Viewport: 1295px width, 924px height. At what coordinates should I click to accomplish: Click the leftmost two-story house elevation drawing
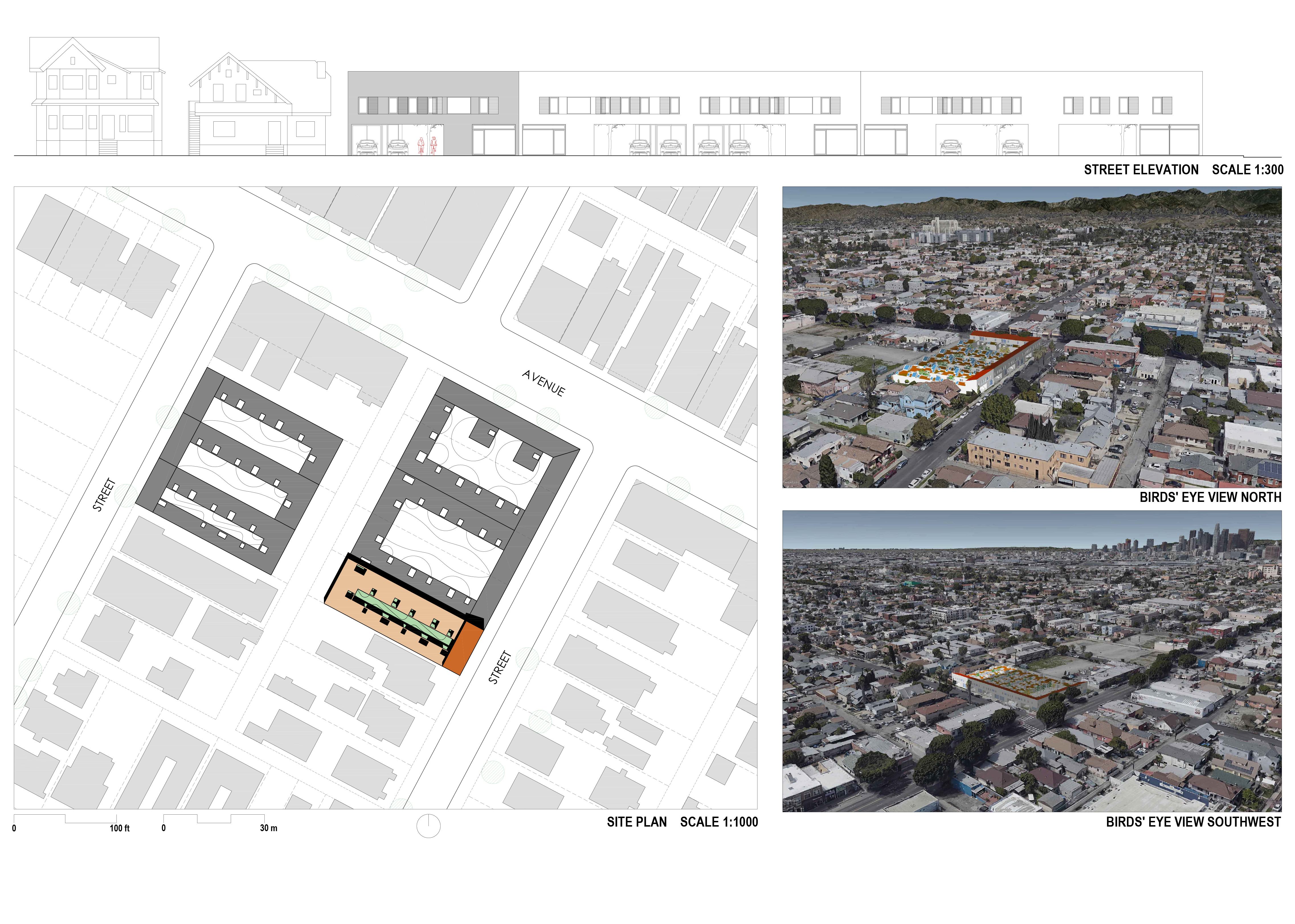(96, 97)
